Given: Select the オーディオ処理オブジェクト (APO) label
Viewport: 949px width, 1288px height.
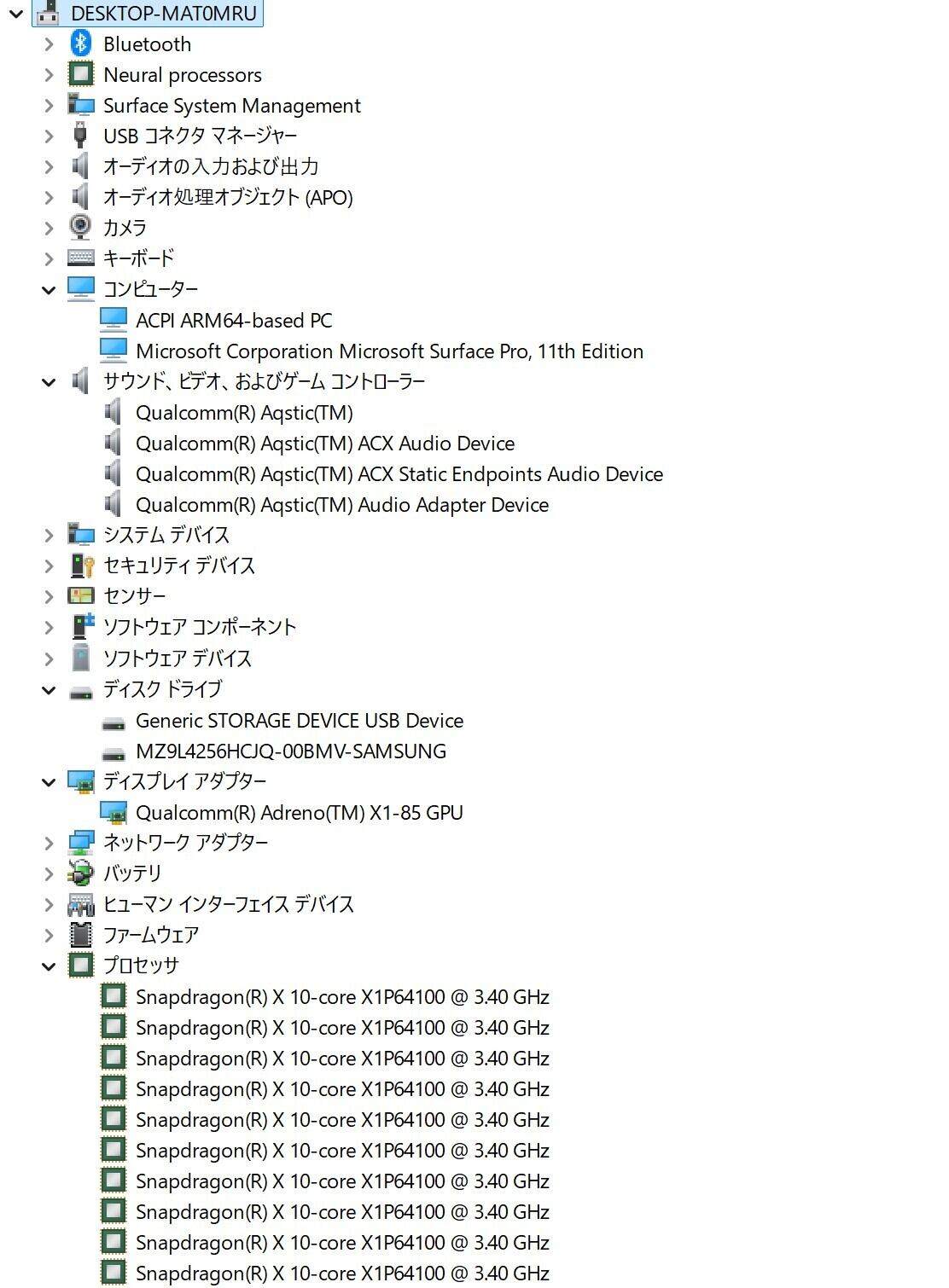Looking at the screenshot, I should (x=228, y=197).
